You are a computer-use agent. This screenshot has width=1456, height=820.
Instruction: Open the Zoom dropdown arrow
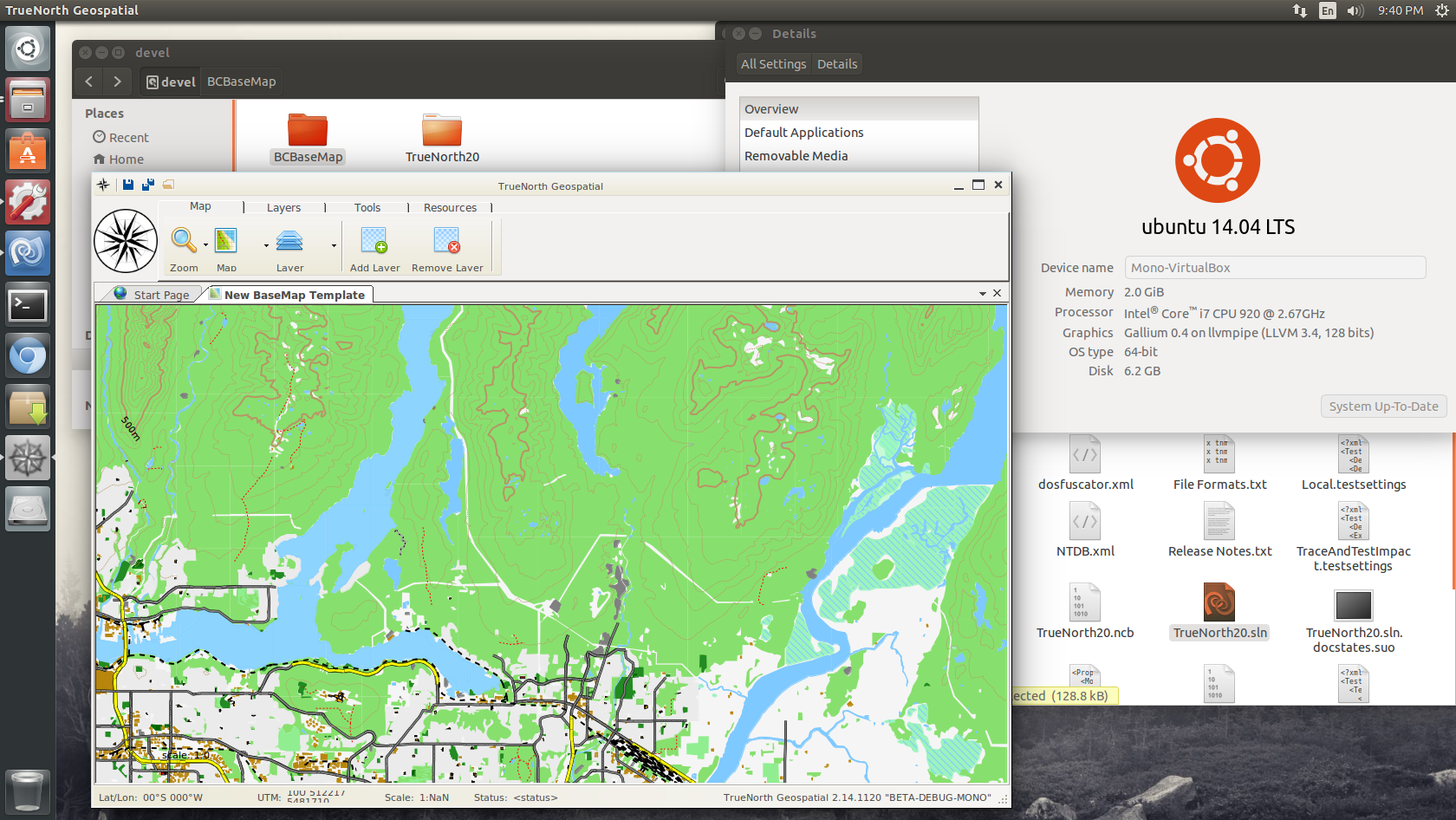205,245
